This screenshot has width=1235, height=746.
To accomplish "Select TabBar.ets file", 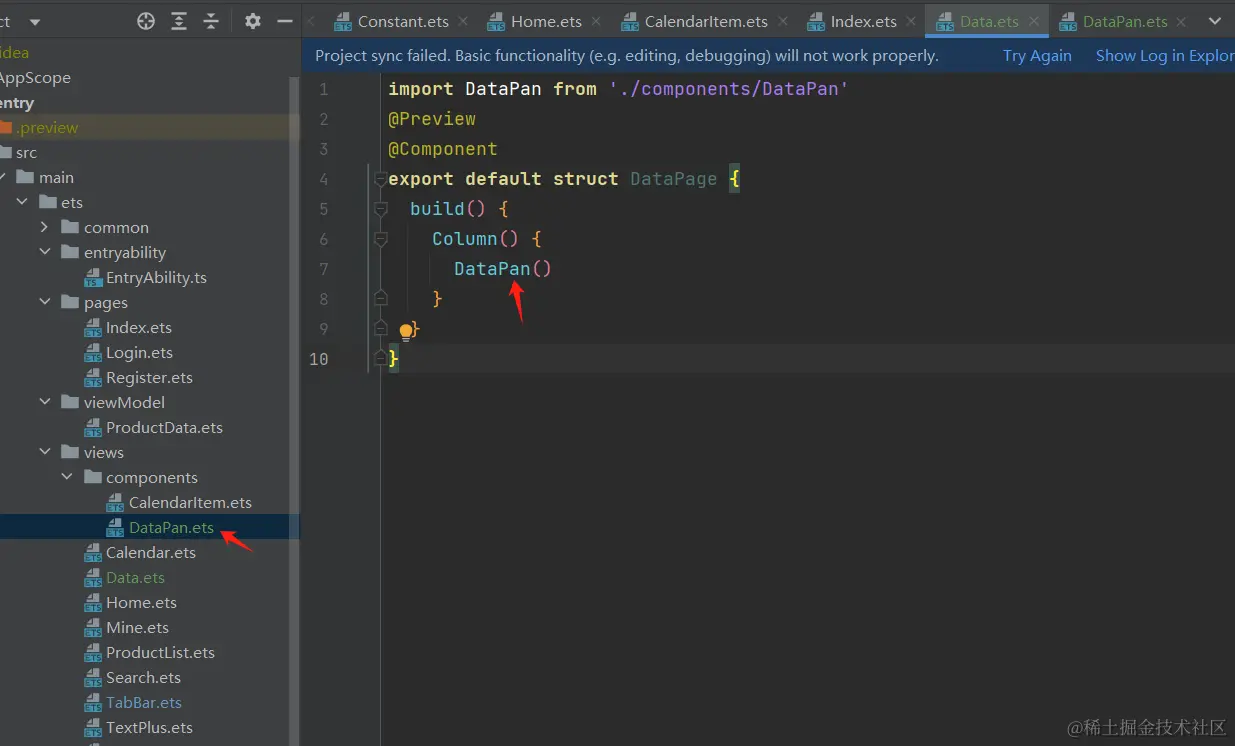I will [x=144, y=702].
